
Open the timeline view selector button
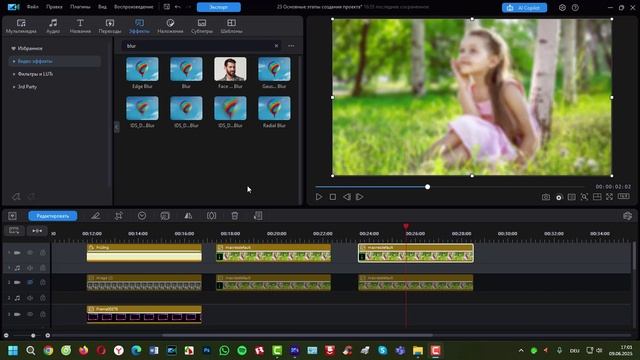[14, 231]
